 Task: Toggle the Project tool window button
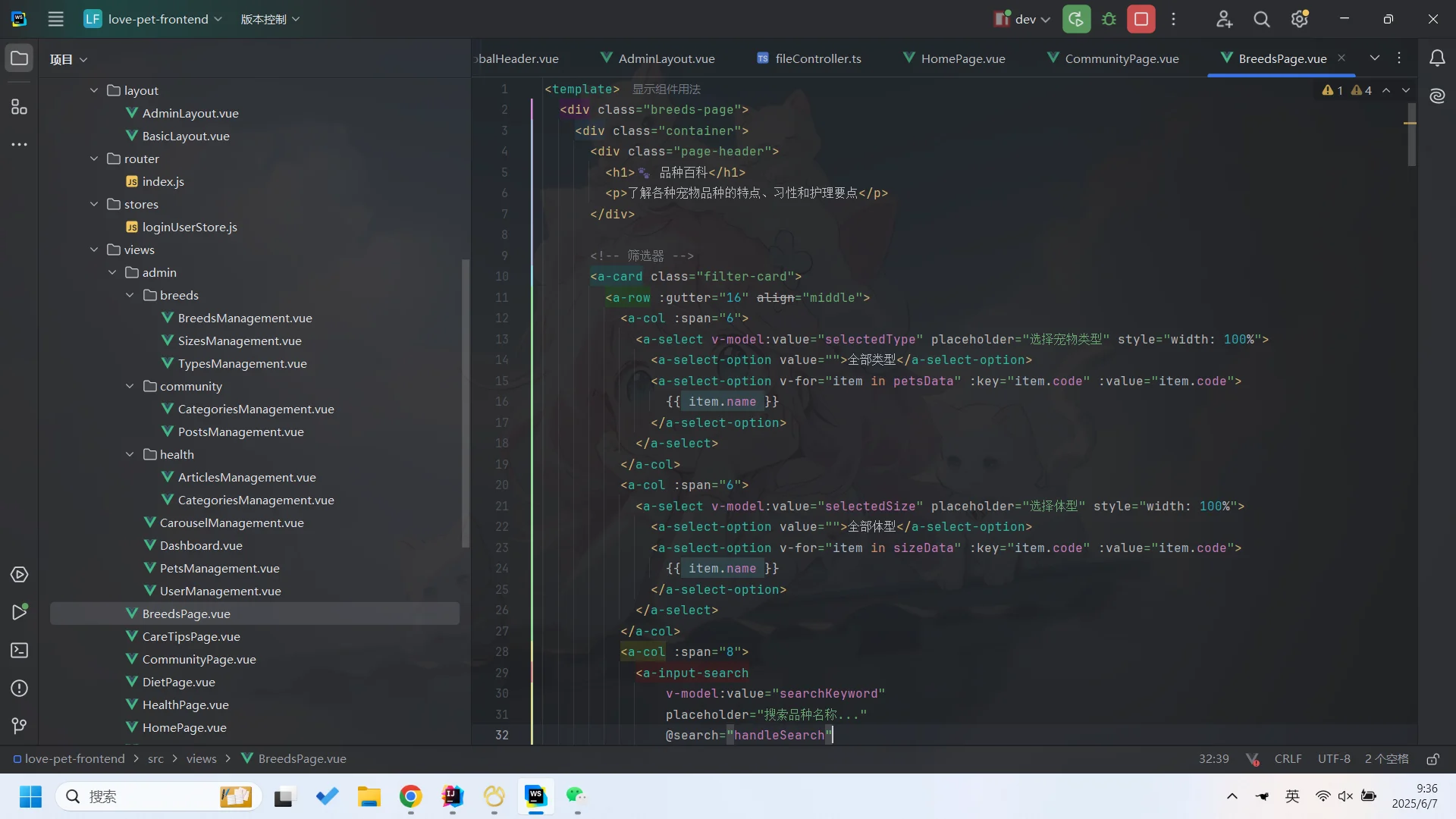[x=19, y=58]
